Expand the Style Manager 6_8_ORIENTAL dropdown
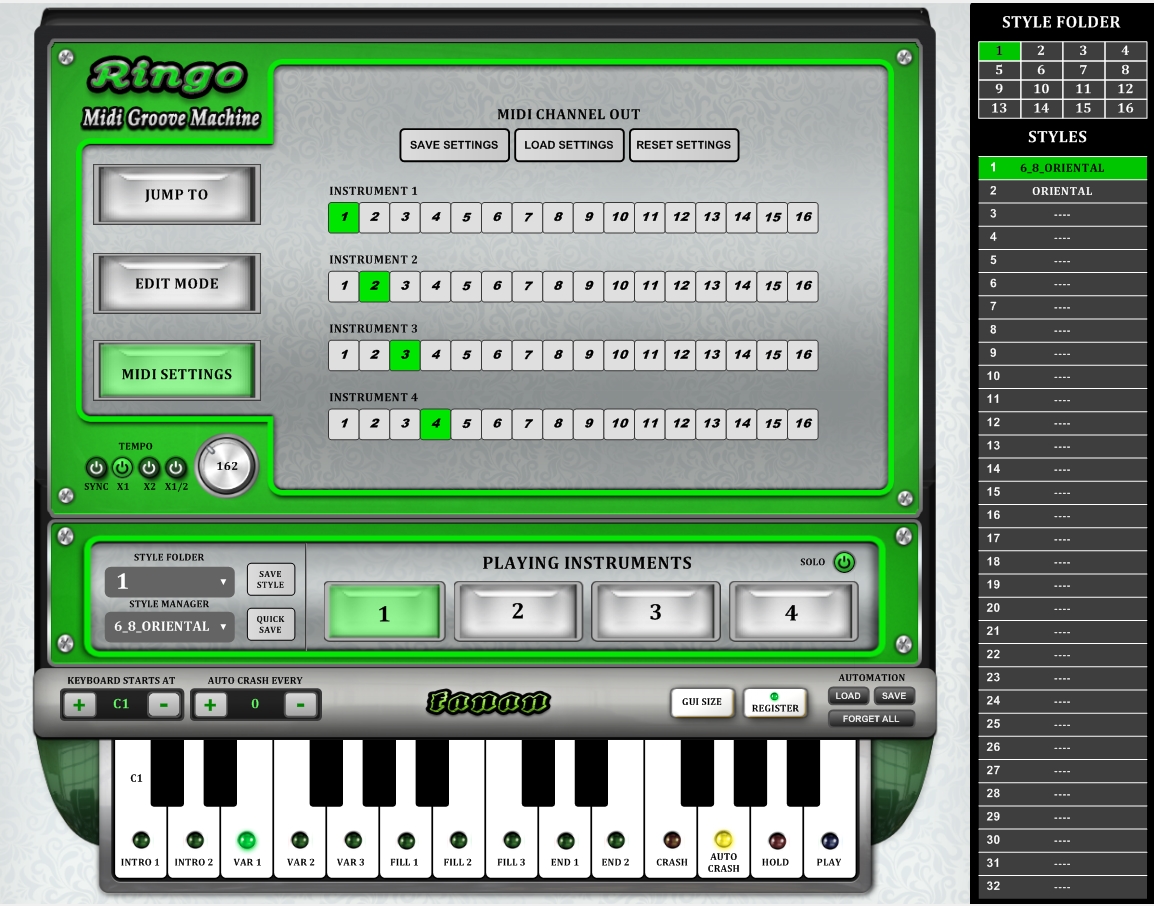The image size is (1154, 906). pos(169,627)
